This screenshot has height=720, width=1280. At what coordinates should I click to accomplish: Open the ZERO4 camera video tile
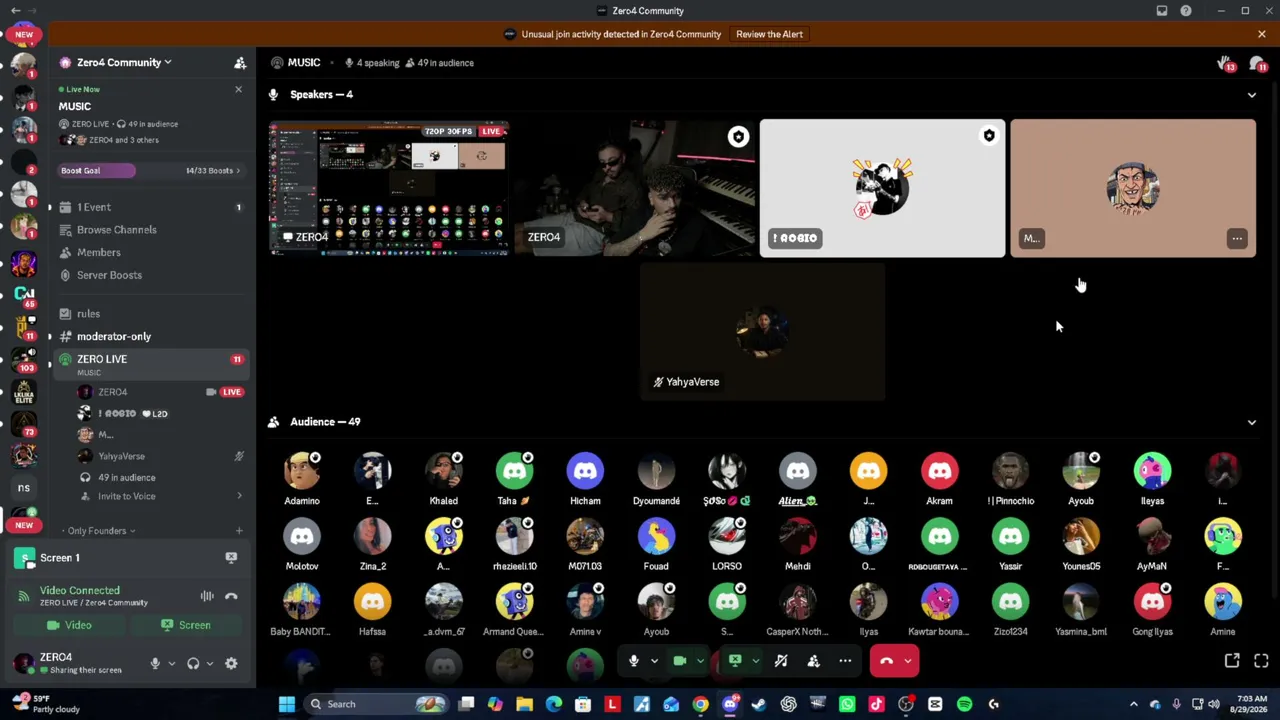click(x=636, y=188)
